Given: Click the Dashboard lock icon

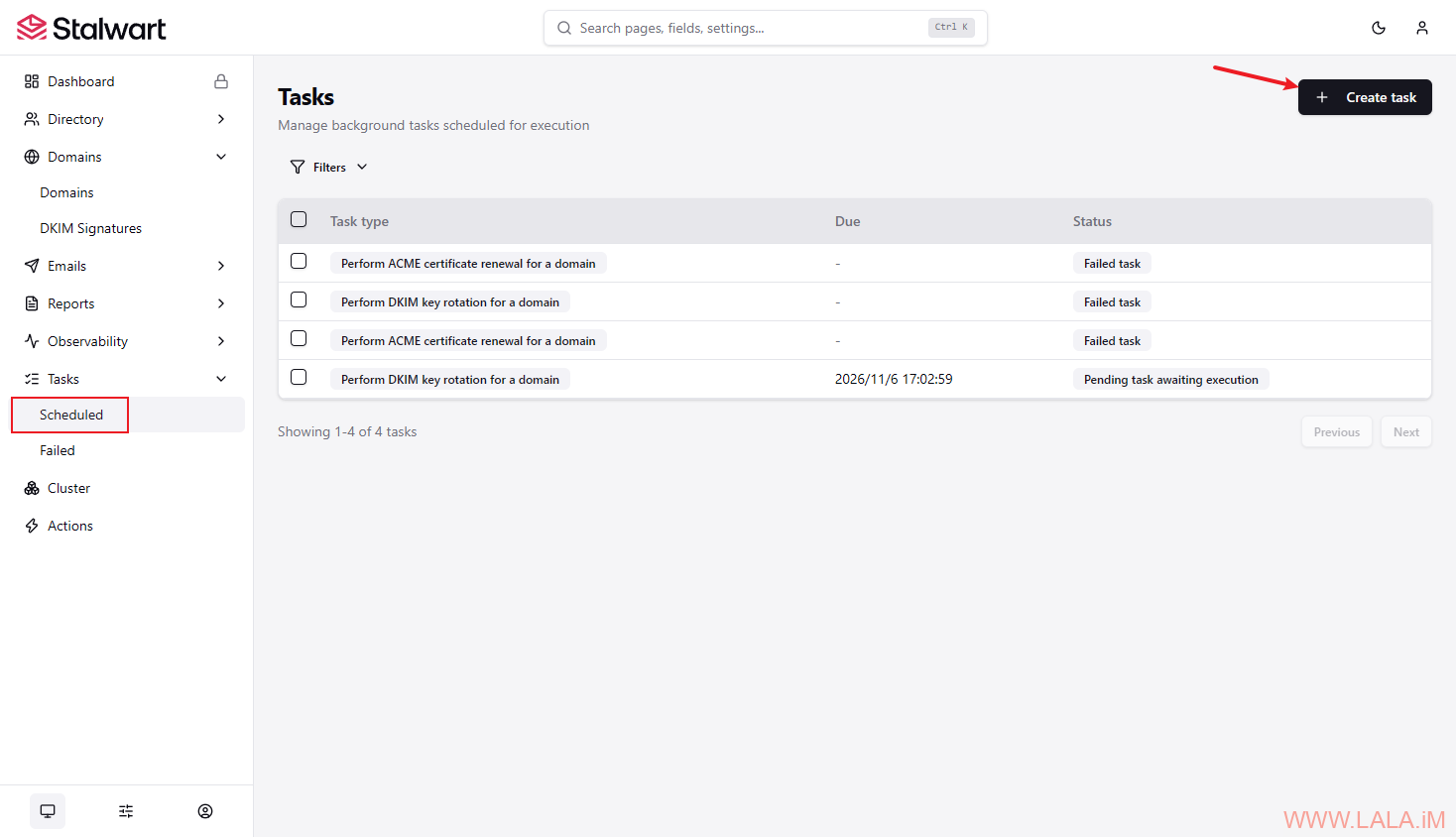Looking at the screenshot, I should 221,81.
